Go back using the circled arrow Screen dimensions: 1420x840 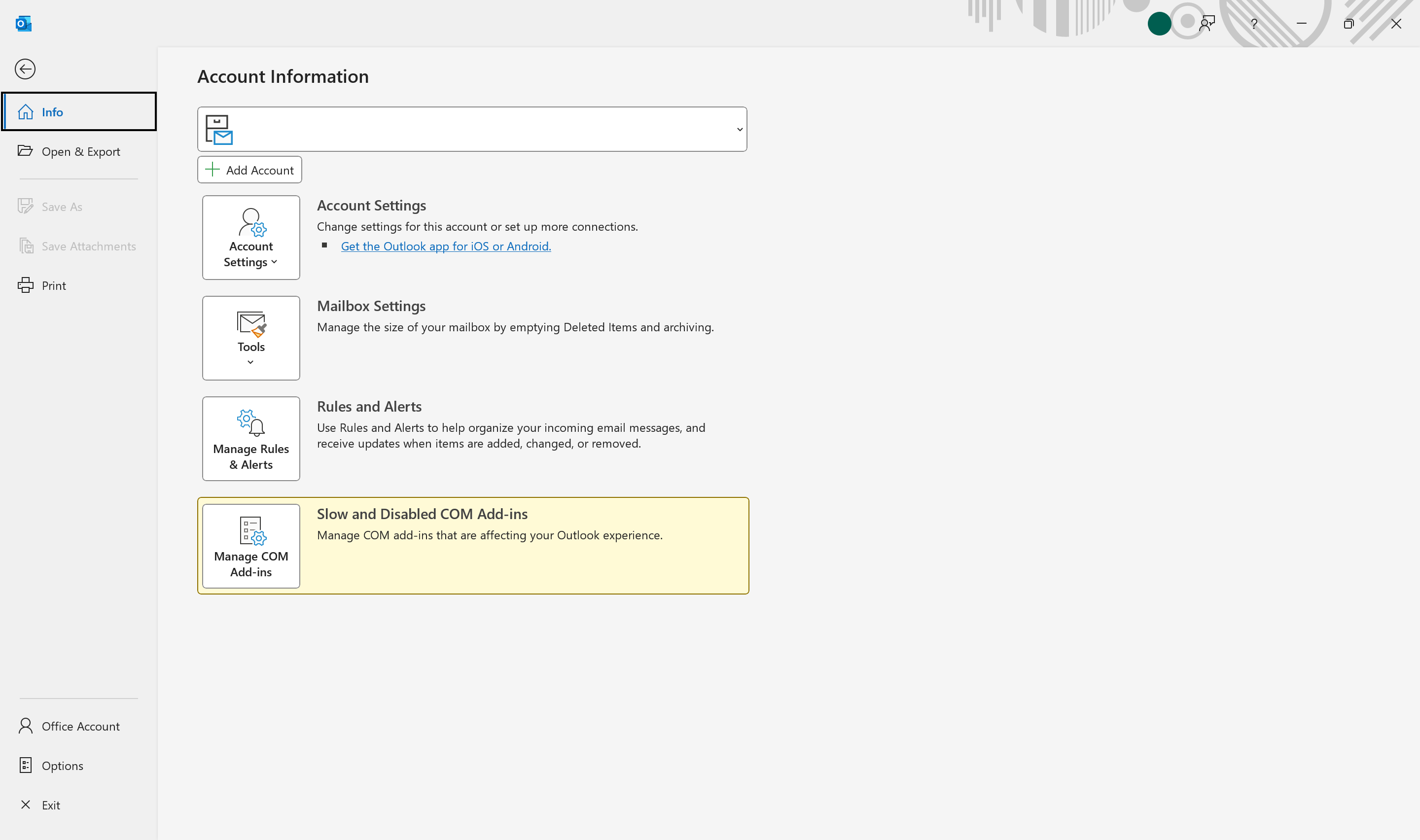[x=25, y=69]
